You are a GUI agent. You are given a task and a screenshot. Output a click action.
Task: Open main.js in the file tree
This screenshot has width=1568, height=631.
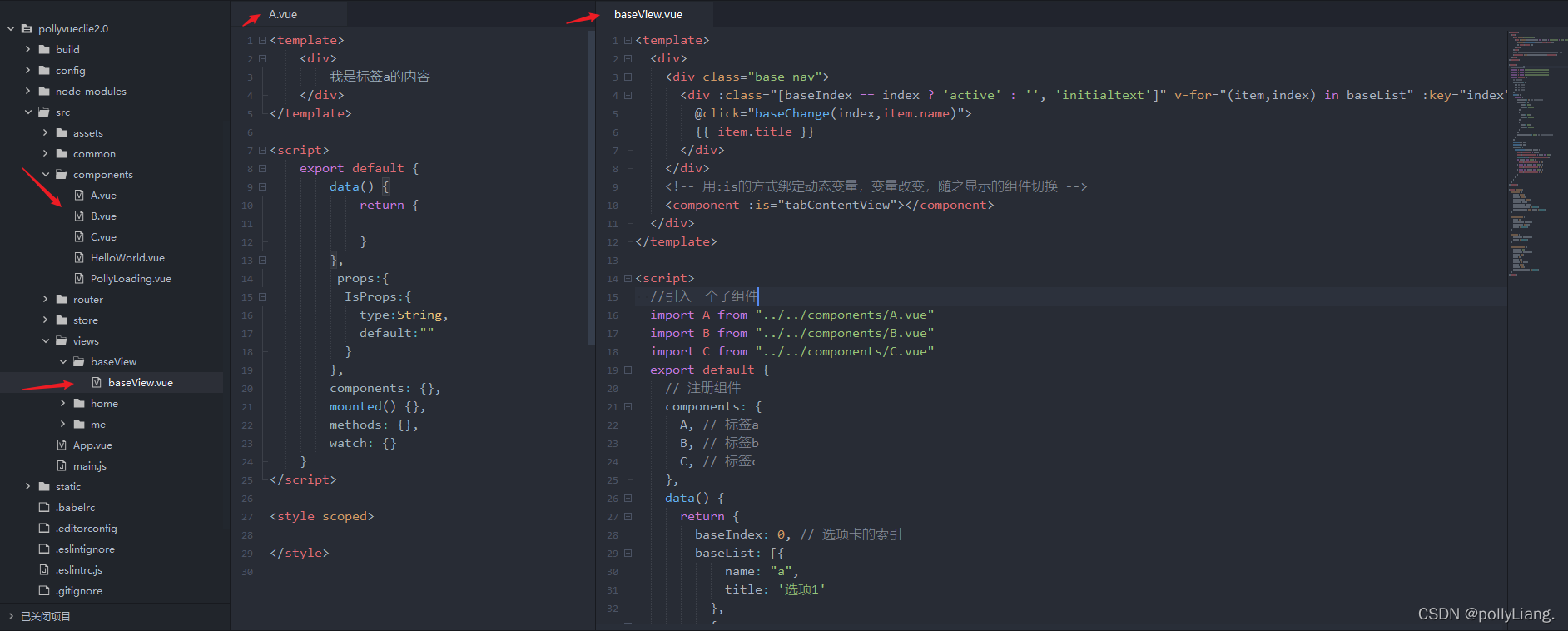tap(90, 465)
